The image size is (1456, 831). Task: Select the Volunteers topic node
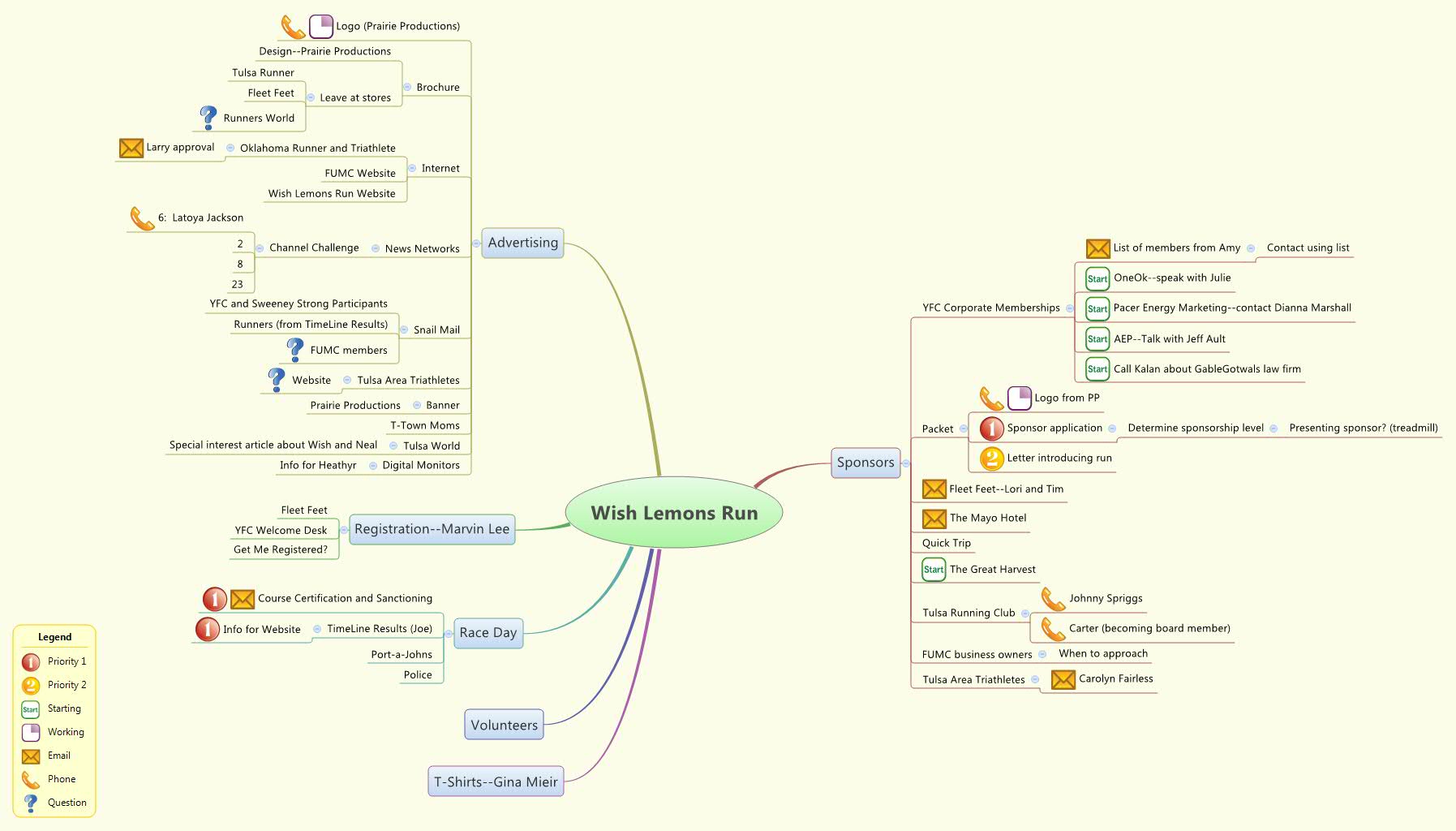coord(503,724)
